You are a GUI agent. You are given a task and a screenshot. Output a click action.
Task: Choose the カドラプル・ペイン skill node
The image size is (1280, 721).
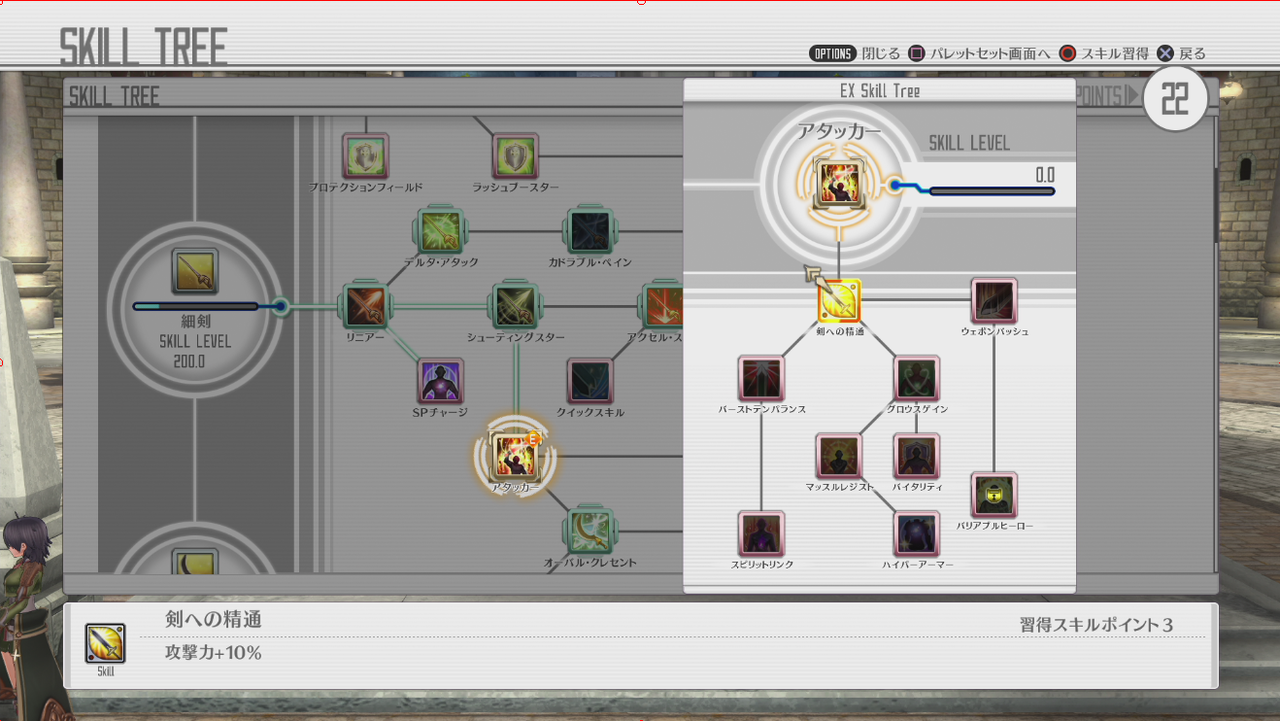point(589,231)
